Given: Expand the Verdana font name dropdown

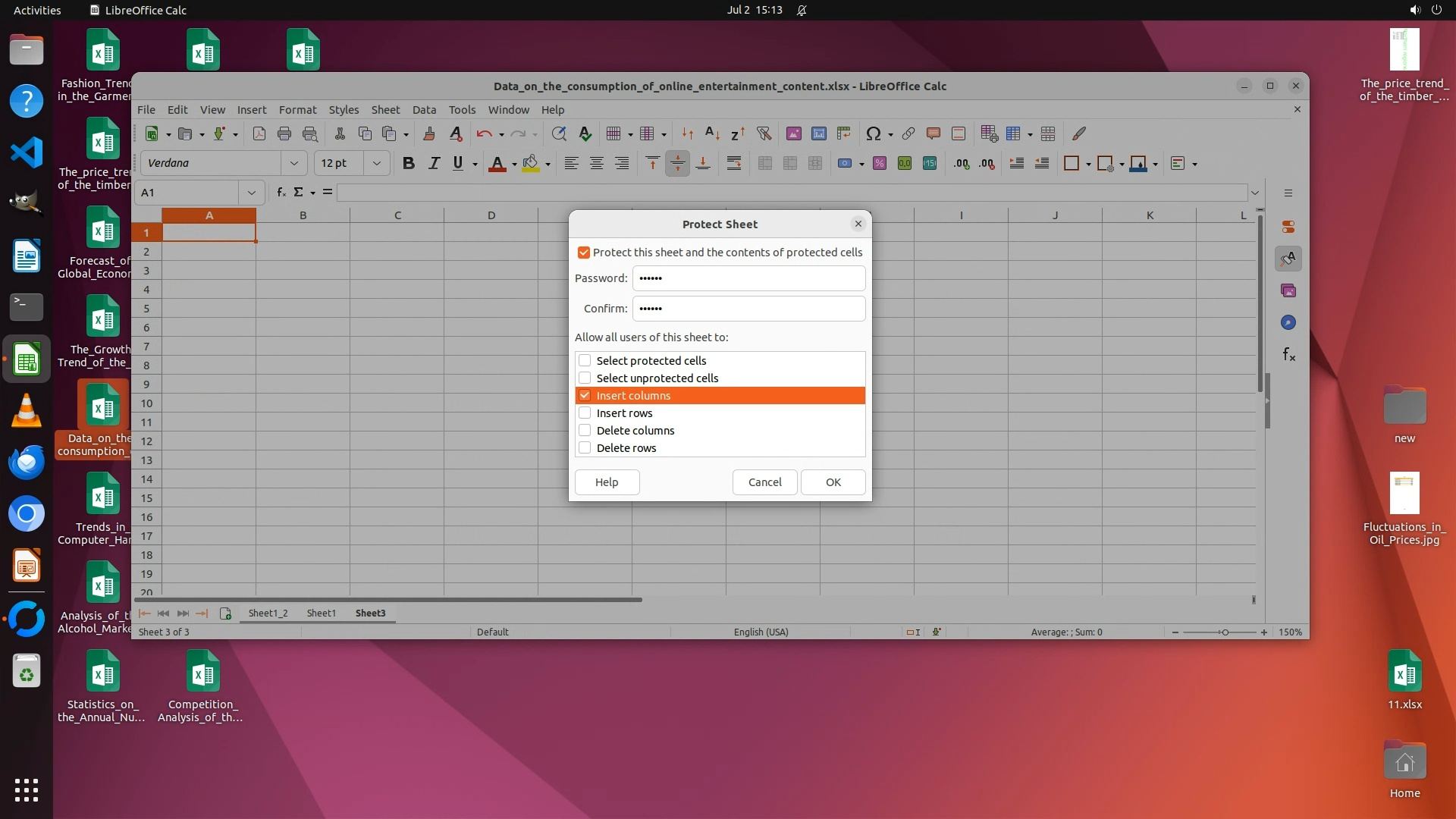Looking at the screenshot, I should [293, 163].
